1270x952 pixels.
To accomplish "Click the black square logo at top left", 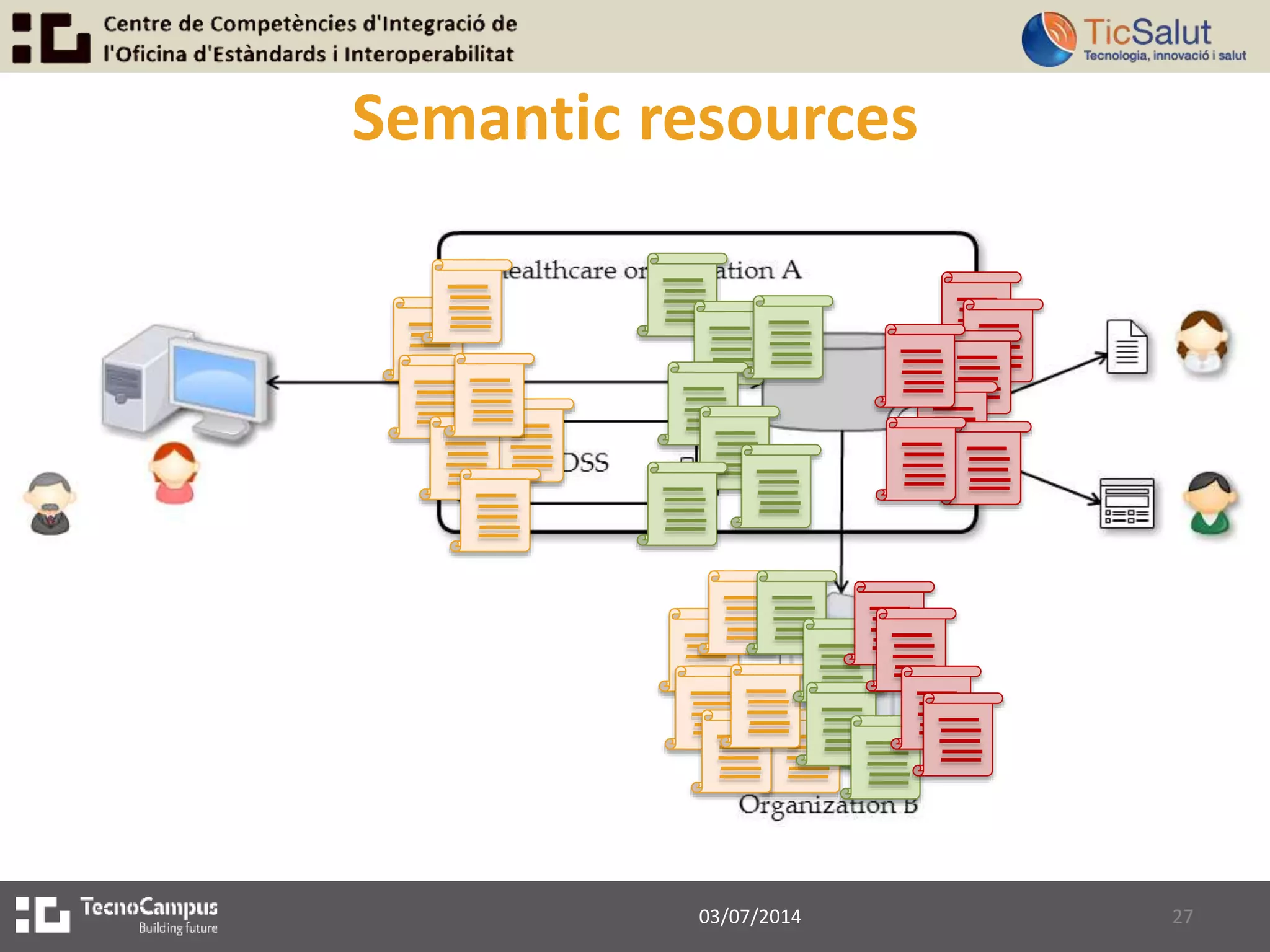I will coord(51,37).
